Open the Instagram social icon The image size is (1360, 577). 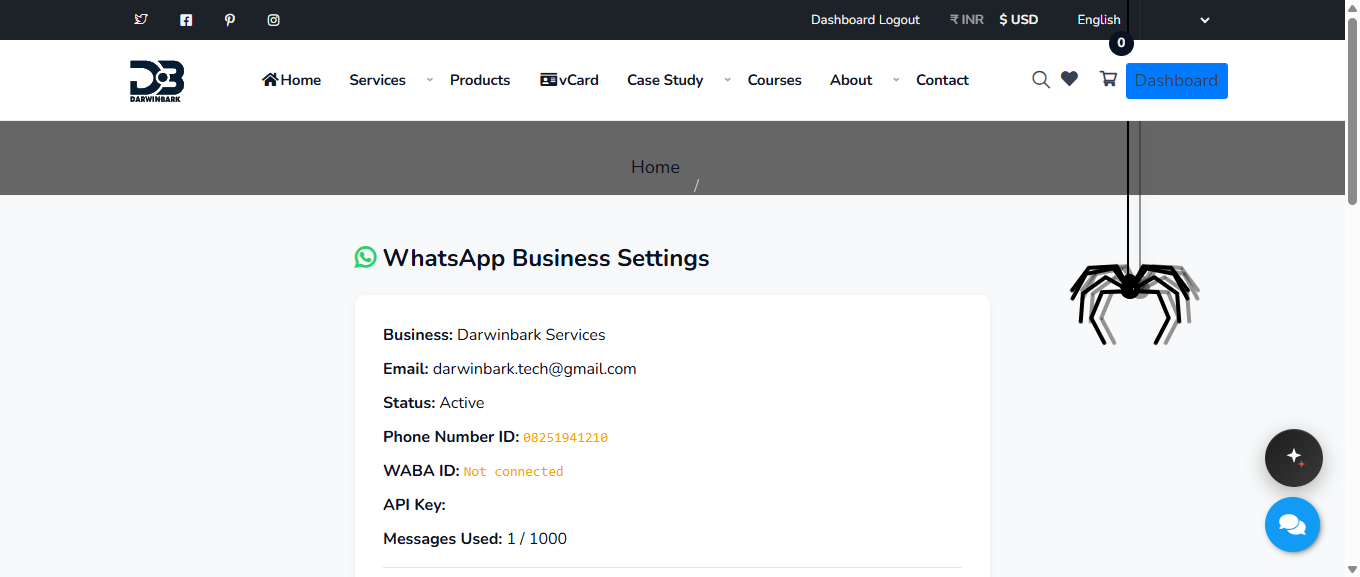pos(274,20)
